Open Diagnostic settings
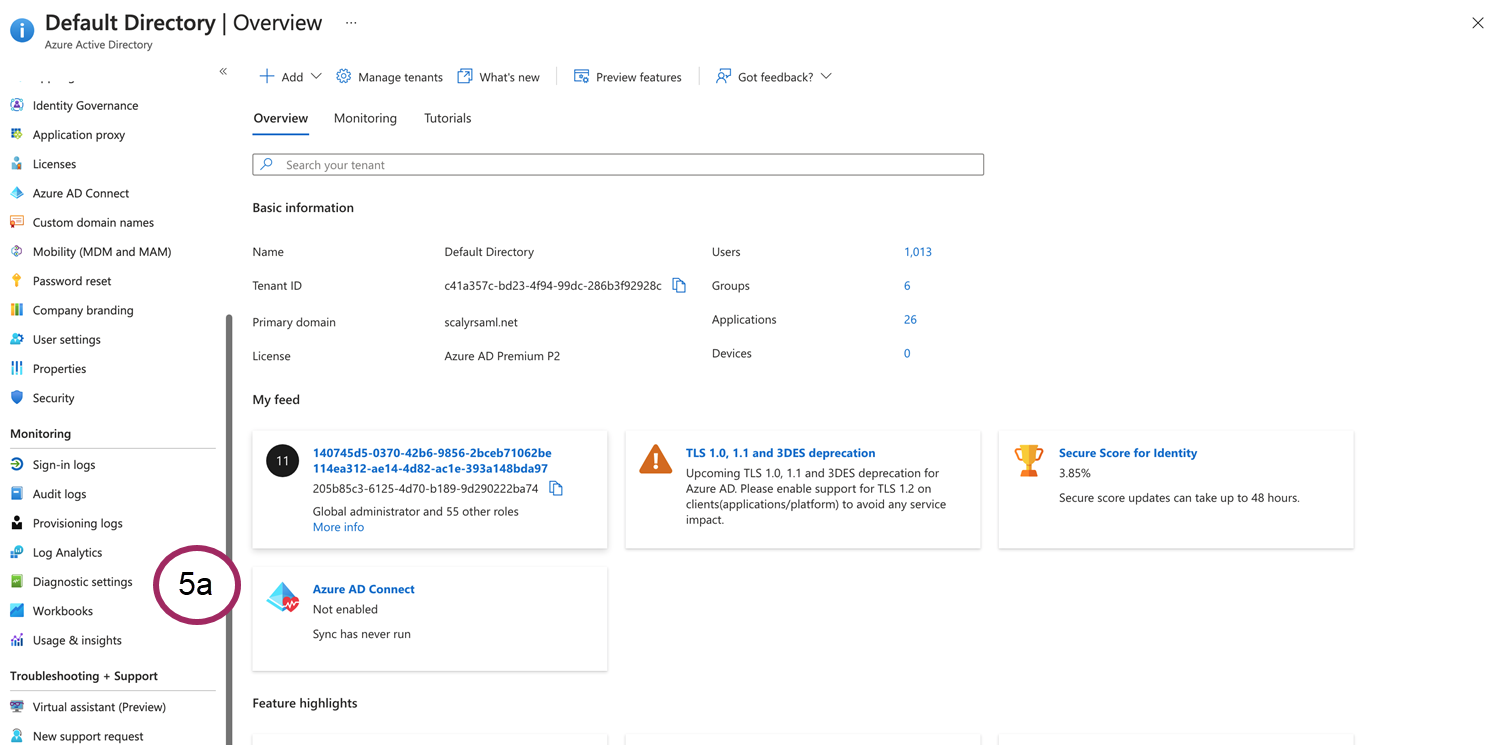Viewport: 1500px width, 745px height. point(82,581)
